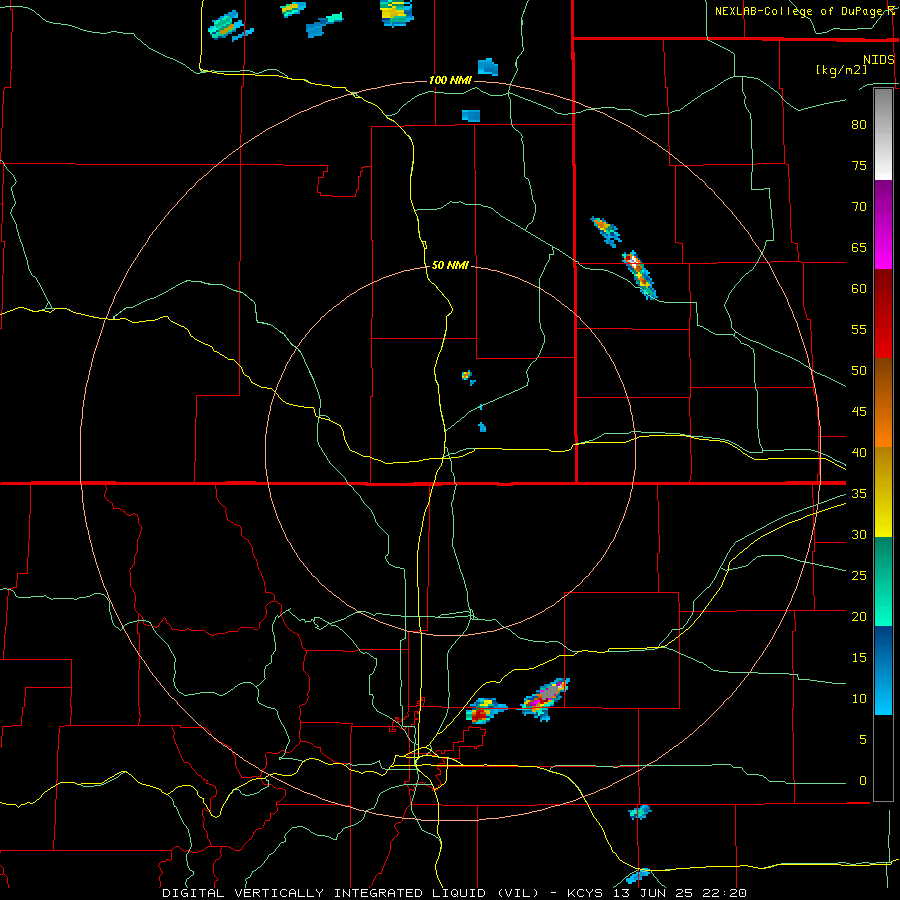This screenshot has width=900, height=900.
Task: Click the 35 value on the color scale
Action: [x=859, y=494]
